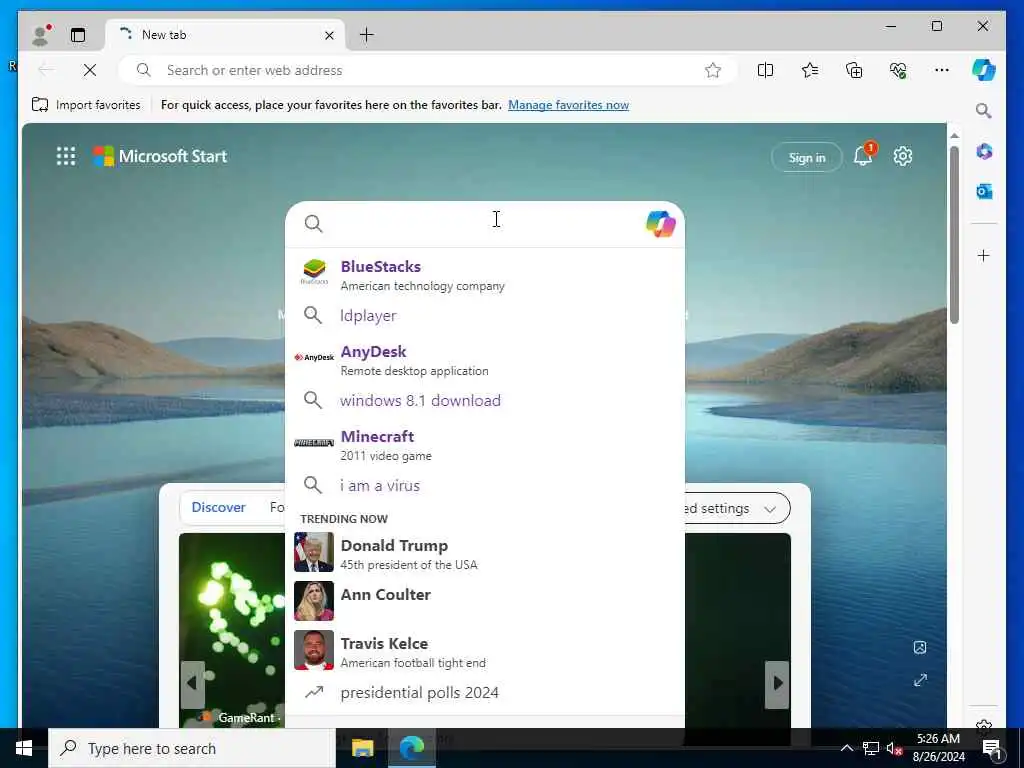Image resolution: width=1024 pixels, height=768 pixels.
Task: Open the notifications bell
Action: click(863, 155)
